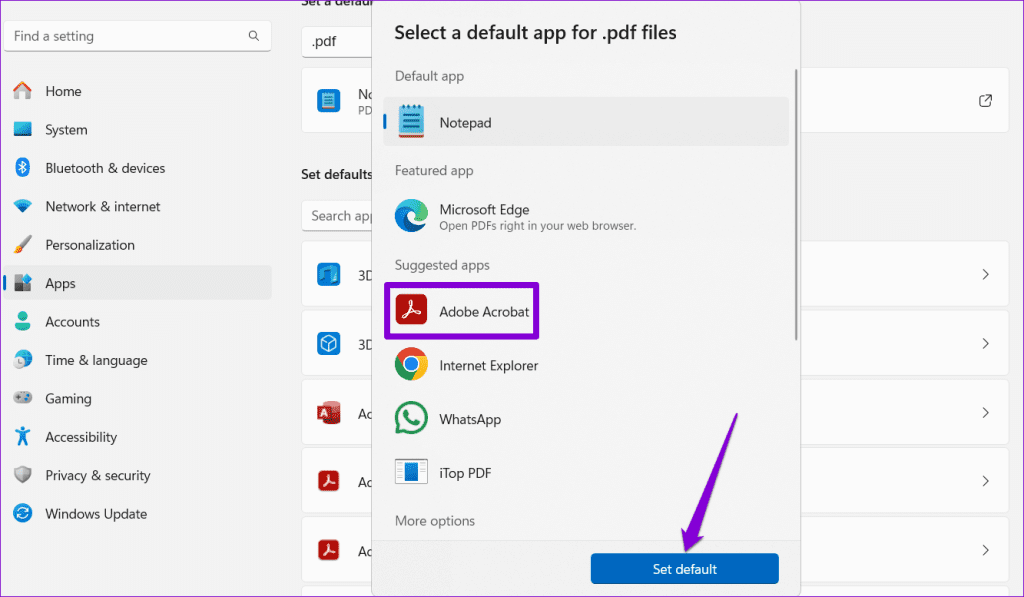Expand the first app row chevron on the right
Image resolution: width=1024 pixels, height=597 pixels.
985,273
